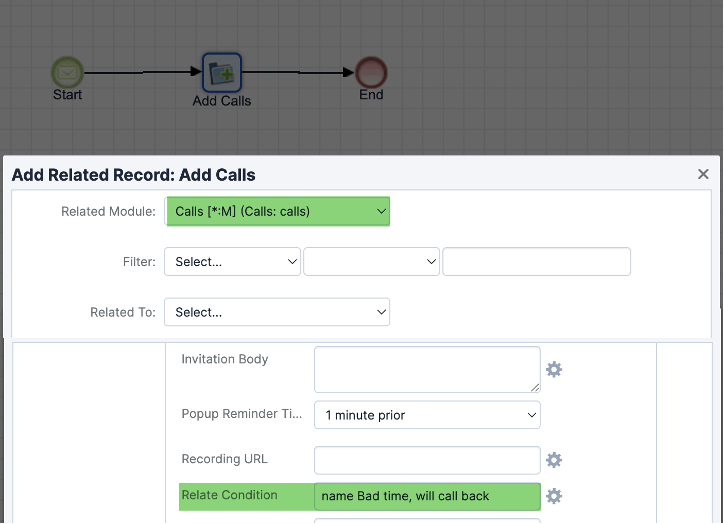Image resolution: width=724 pixels, height=524 pixels.
Task: Expand the Related To dropdown
Action: tap(277, 312)
